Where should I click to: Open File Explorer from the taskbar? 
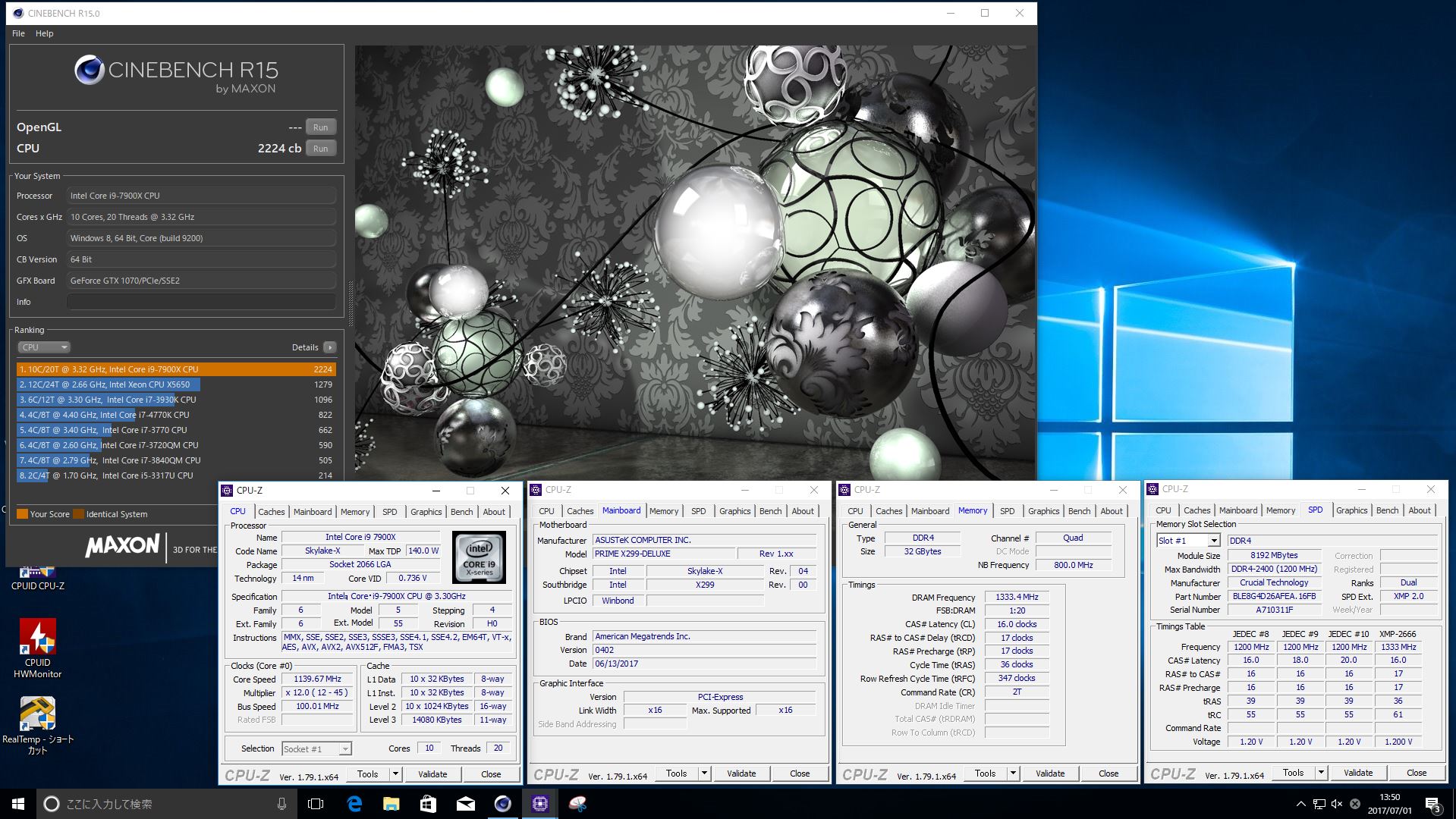pos(391,804)
